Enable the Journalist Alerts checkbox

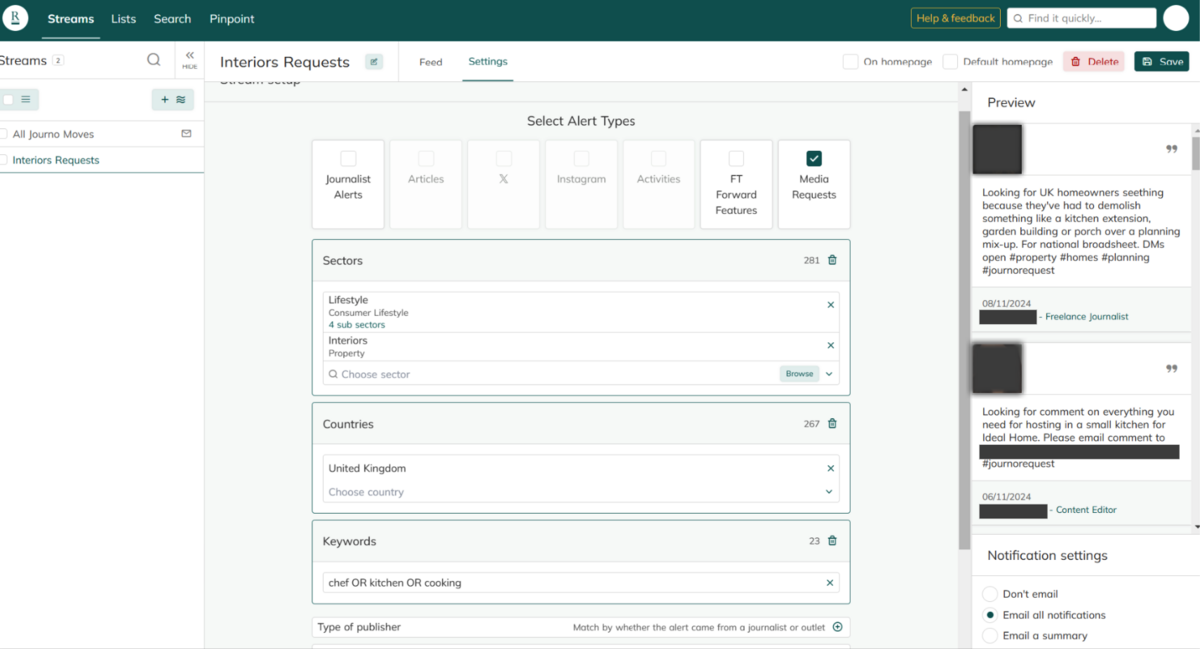coord(348,159)
